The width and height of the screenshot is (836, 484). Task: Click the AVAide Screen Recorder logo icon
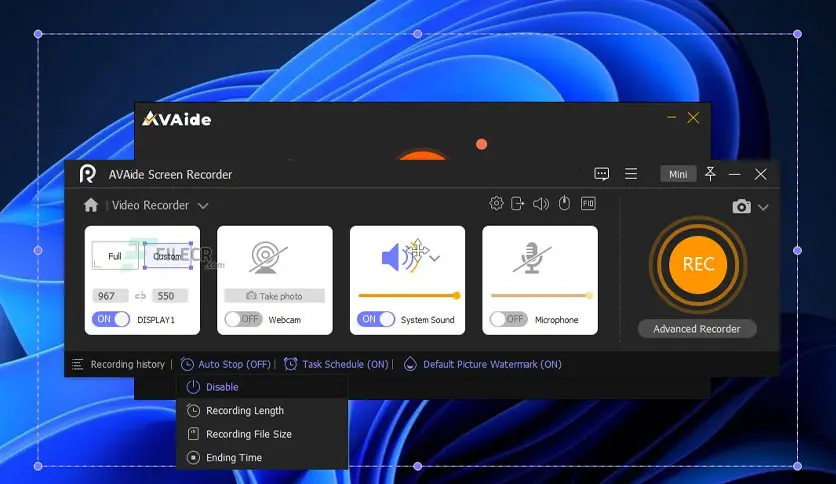87,174
